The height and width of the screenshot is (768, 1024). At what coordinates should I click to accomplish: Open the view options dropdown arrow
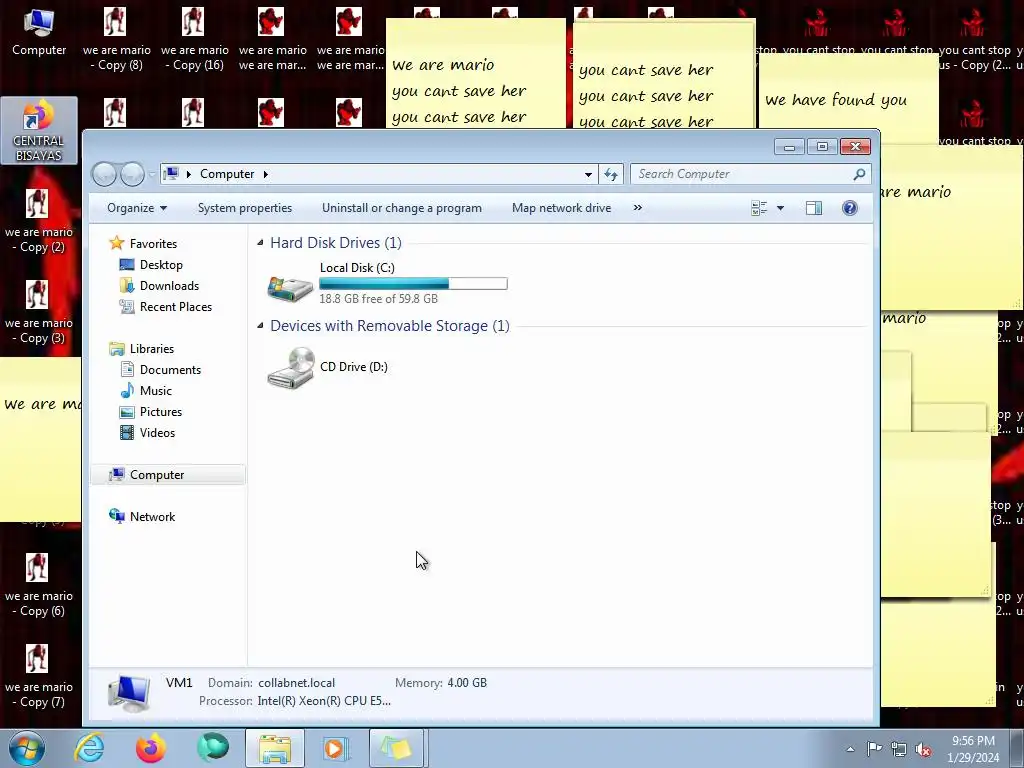780,208
